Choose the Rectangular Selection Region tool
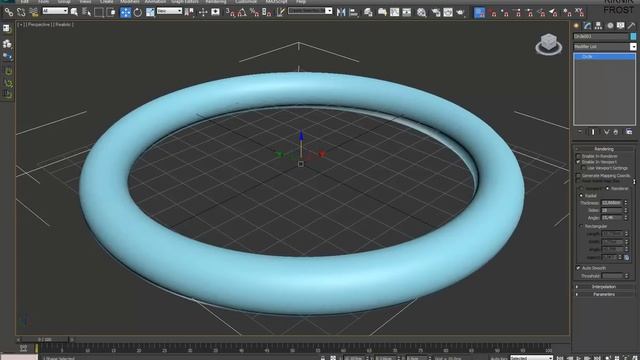 click(x=99, y=12)
